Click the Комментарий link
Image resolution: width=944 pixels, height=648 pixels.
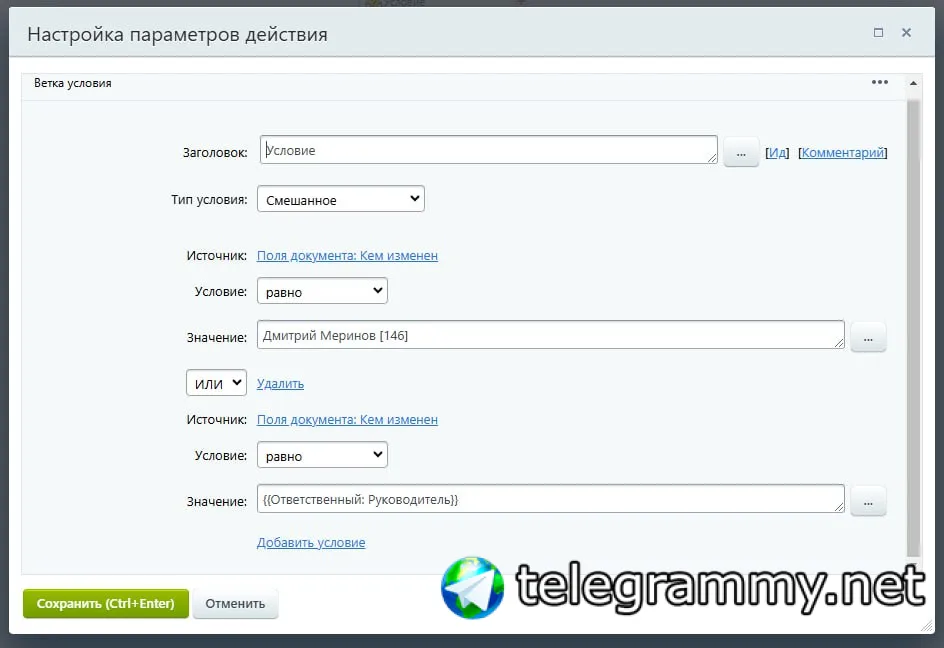pos(843,153)
